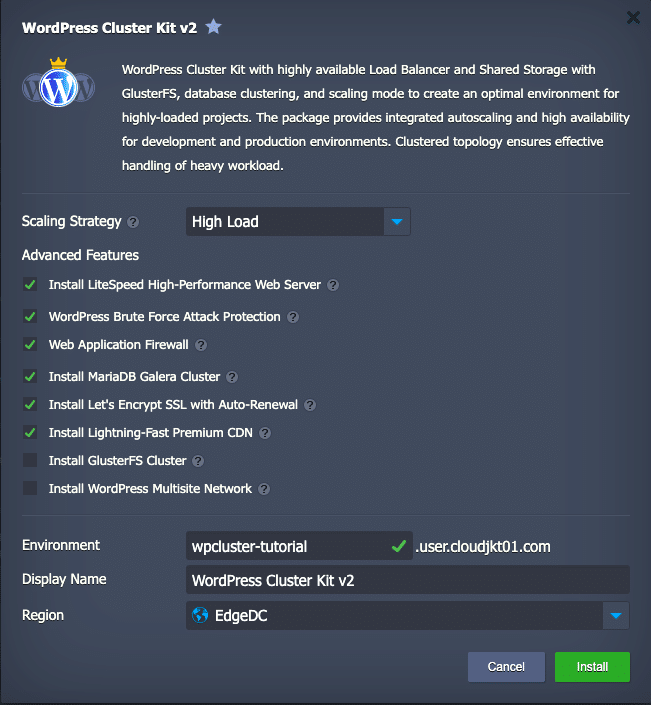Open the Scaling Strategy High Load dropdown
Viewport: 651px width, 705px height.
(298, 221)
